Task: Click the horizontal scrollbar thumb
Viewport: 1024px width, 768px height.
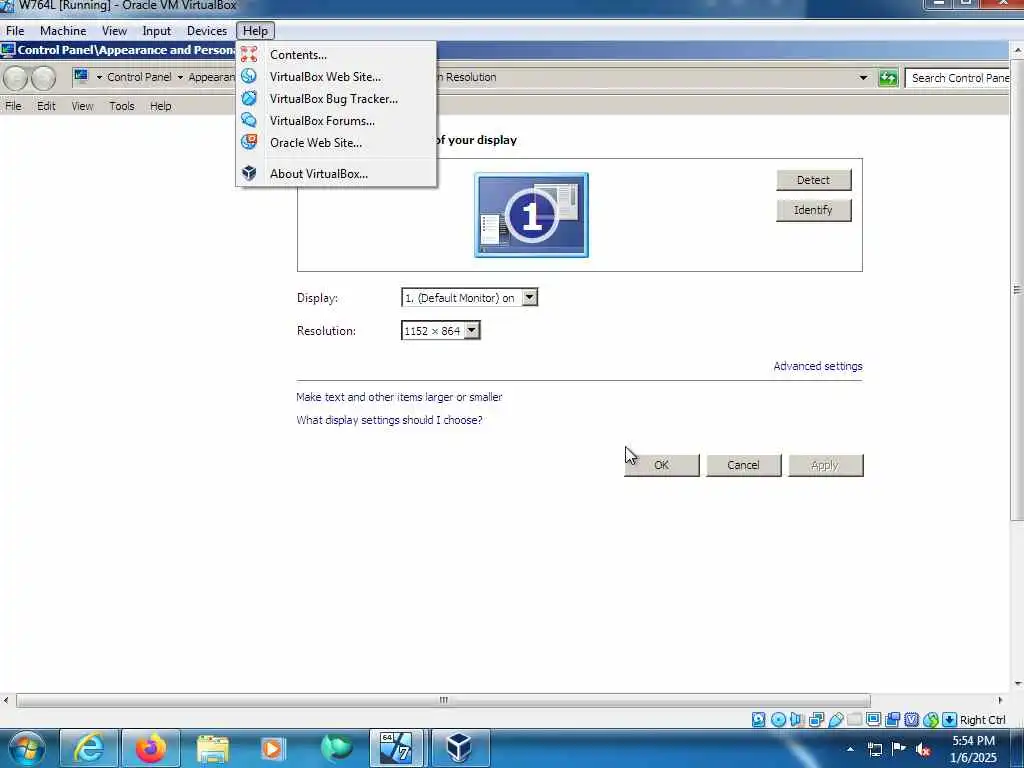Action: [x=443, y=700]
